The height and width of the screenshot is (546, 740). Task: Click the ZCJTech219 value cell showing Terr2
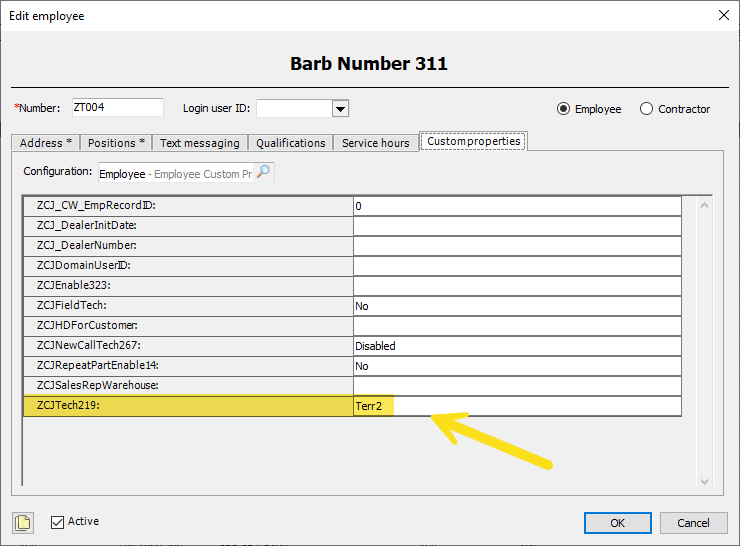point(517,406)
